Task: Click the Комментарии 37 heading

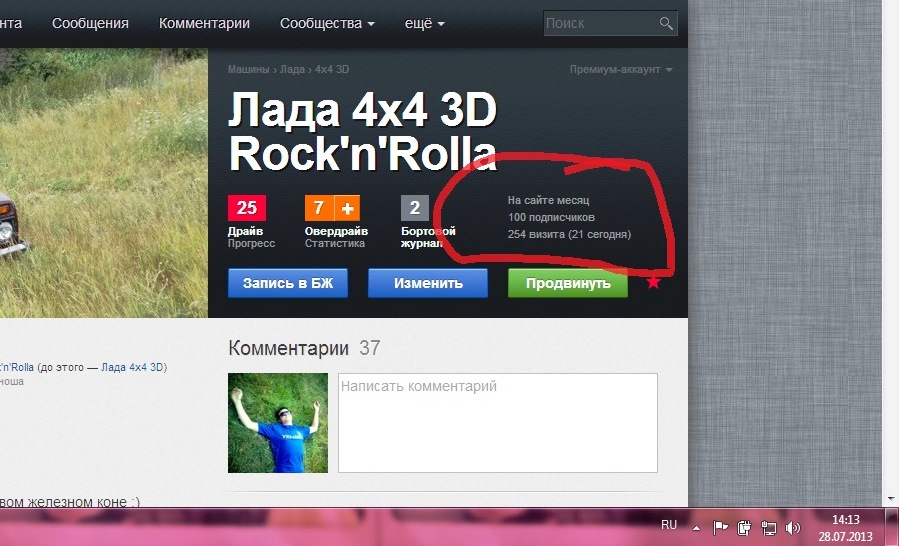Action: point(304,348)
